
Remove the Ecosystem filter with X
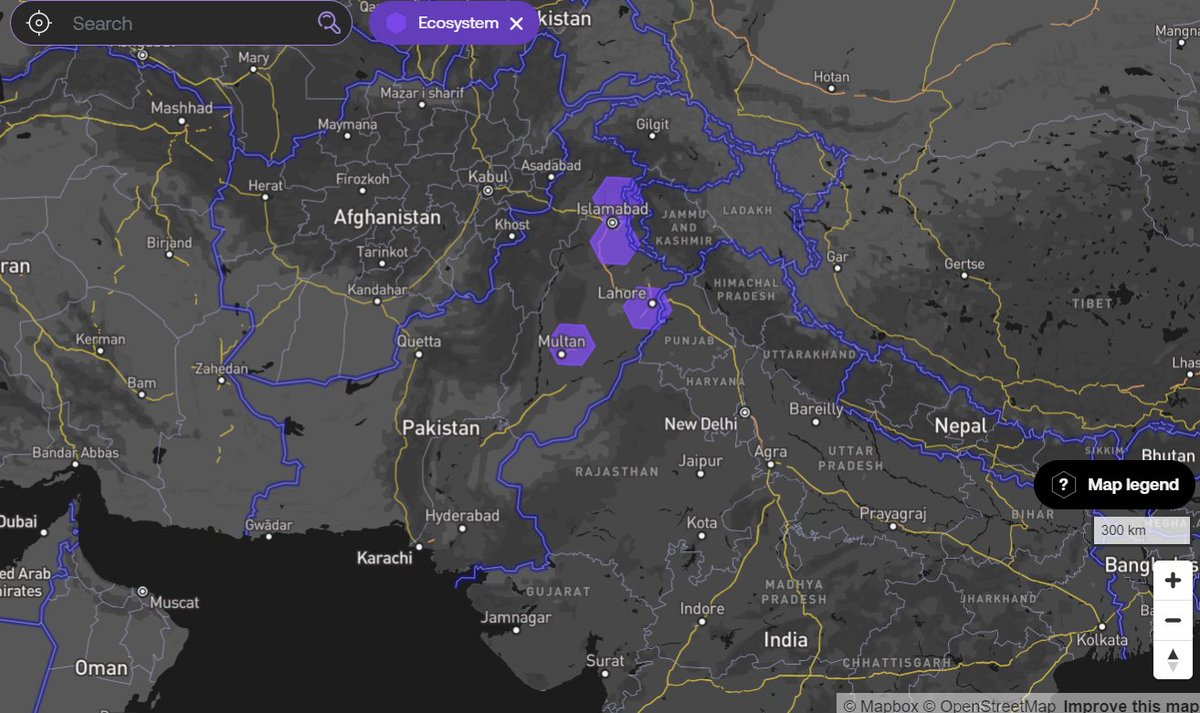coord(516,23)
